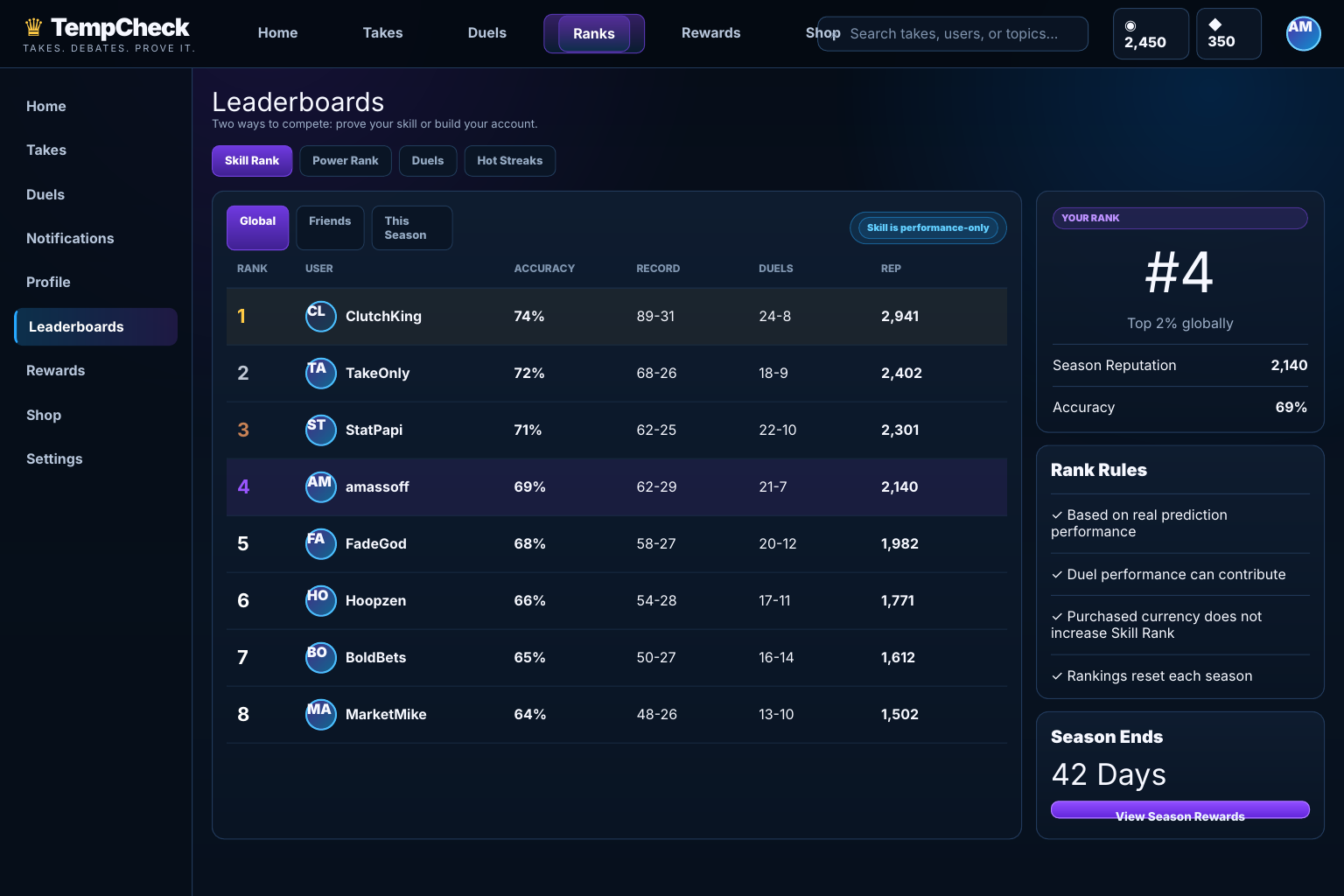Open Rewards in the top navigation
1344x896 pixels.
coord(710,32)
